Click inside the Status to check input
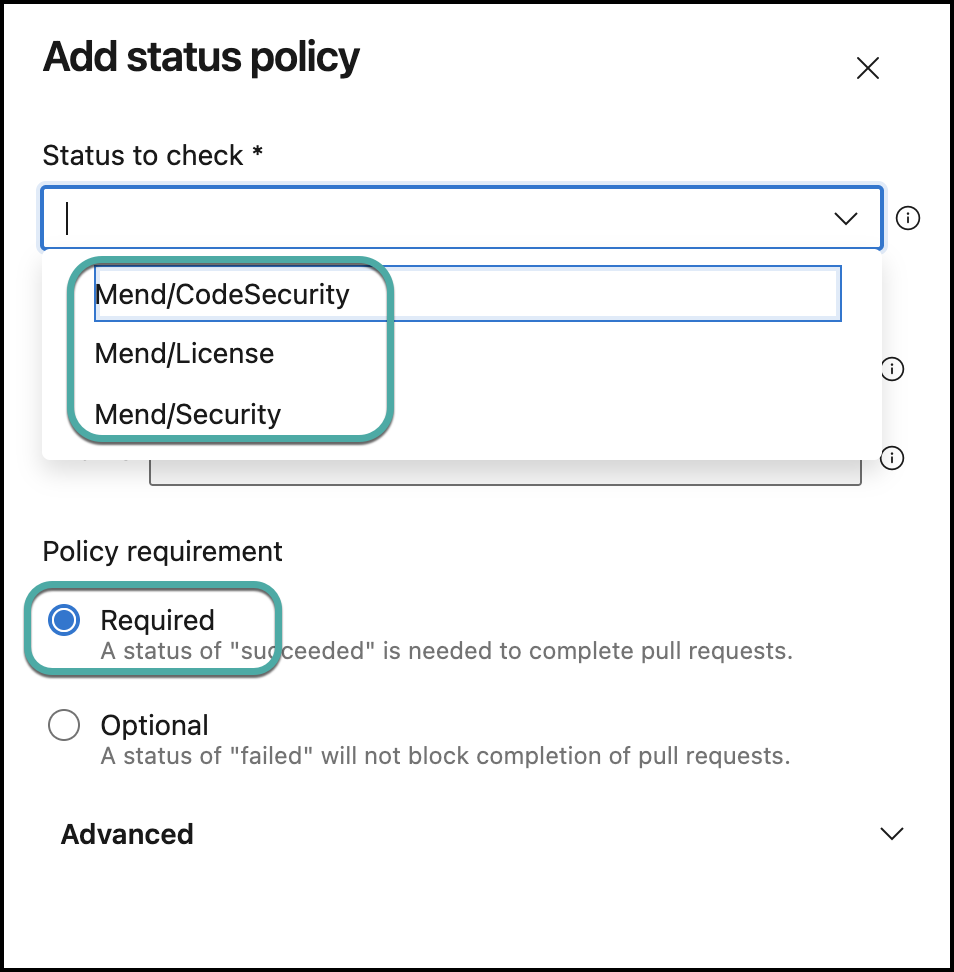This screenshot has width=954, height=972. tap(440, 218)
